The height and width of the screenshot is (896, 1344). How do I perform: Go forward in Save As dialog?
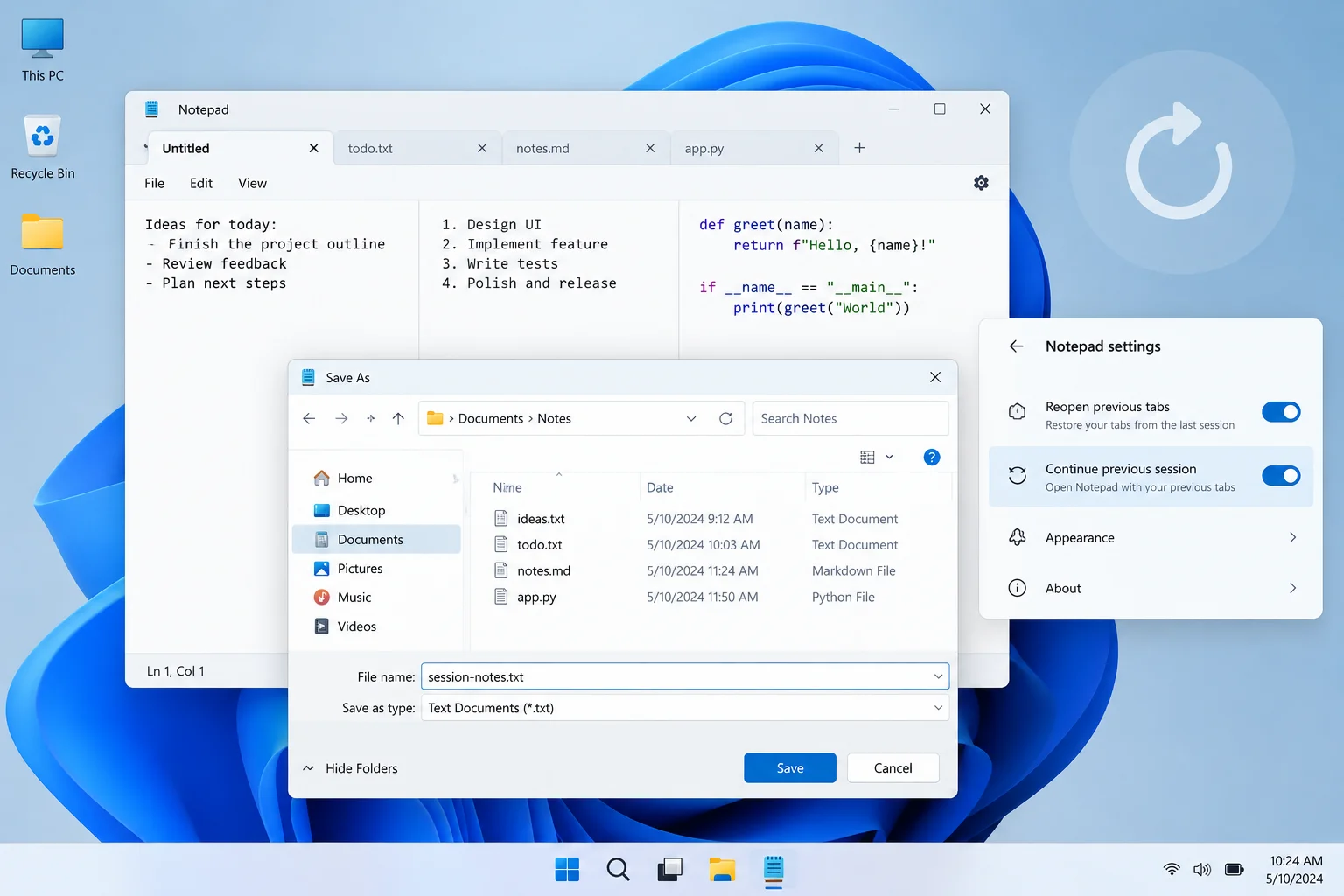click(x=341, y=418)
